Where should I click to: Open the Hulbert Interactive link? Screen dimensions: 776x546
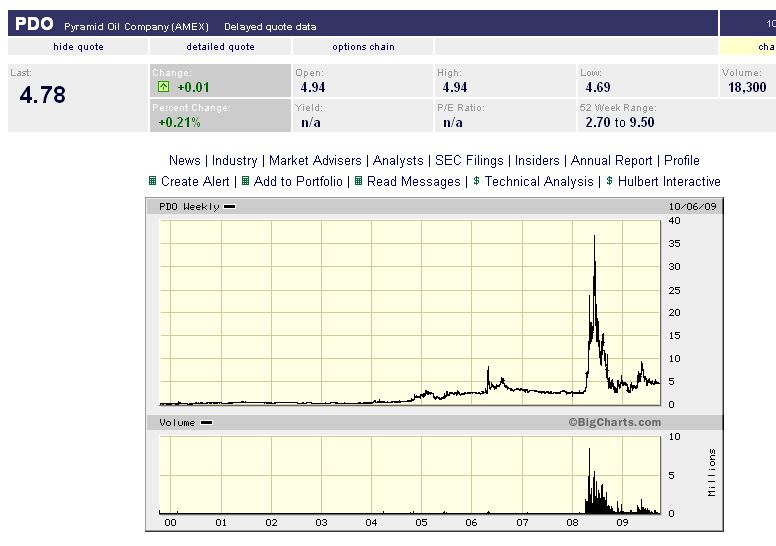pos(669,181)
